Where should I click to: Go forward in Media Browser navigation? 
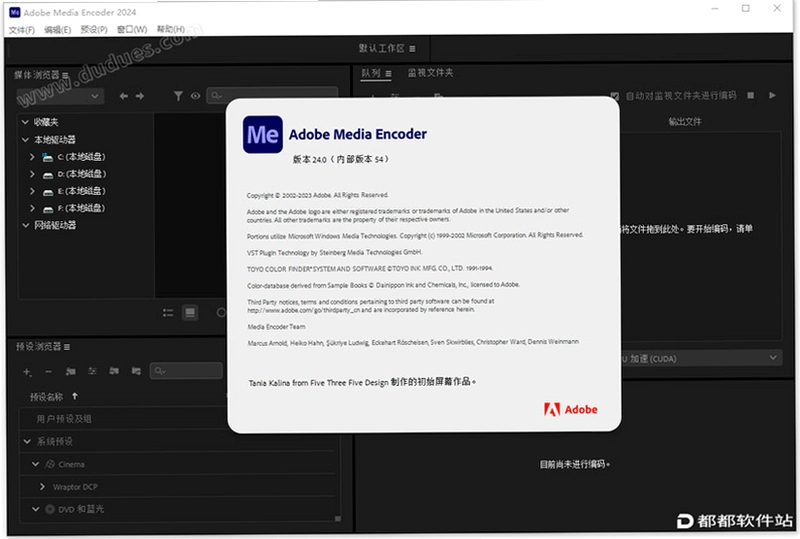[x=140, y=96]
